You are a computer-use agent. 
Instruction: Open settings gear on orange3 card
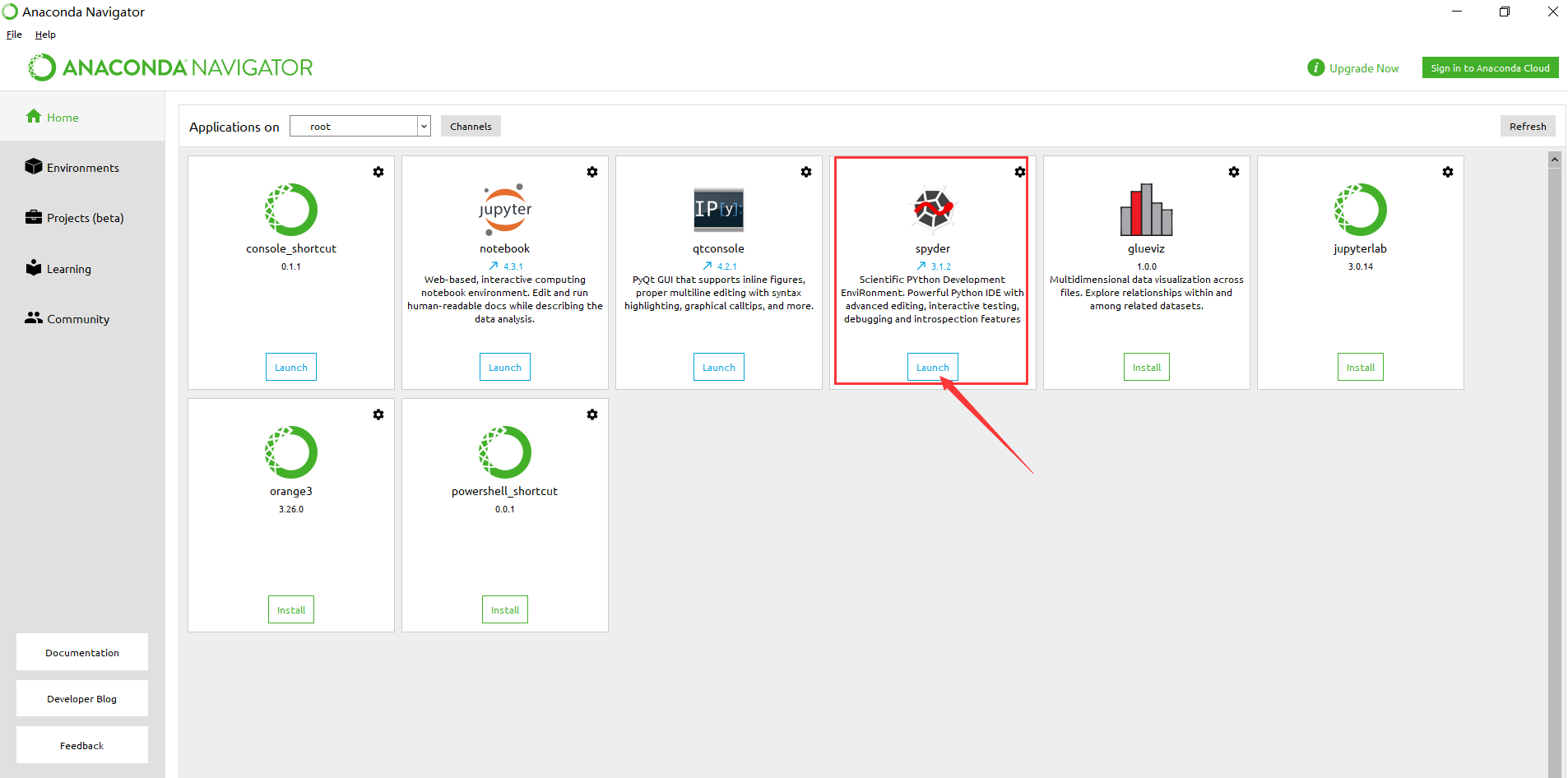pos(378,414)
